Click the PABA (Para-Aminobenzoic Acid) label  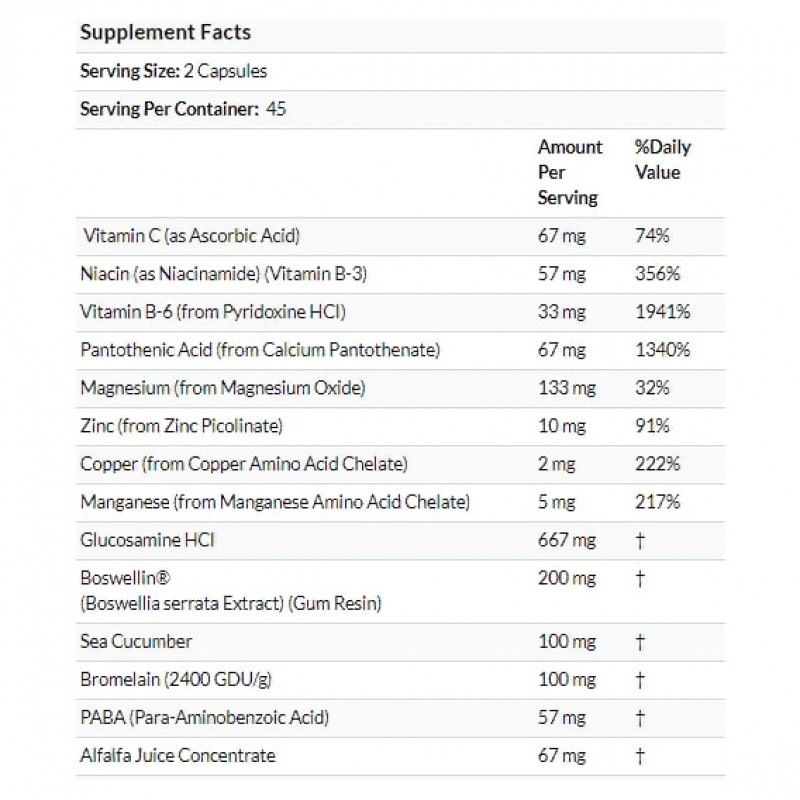pos(204,717)
